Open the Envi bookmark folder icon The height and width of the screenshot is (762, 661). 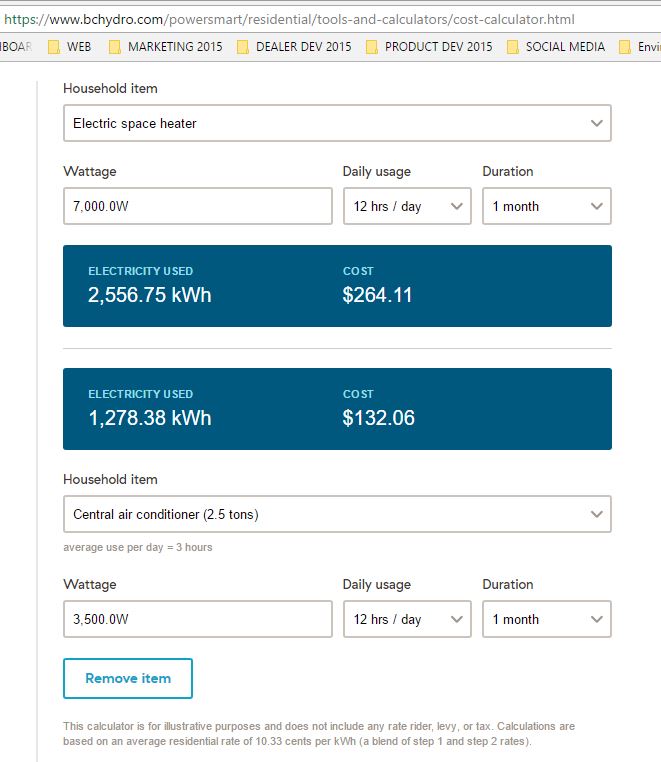625,47
